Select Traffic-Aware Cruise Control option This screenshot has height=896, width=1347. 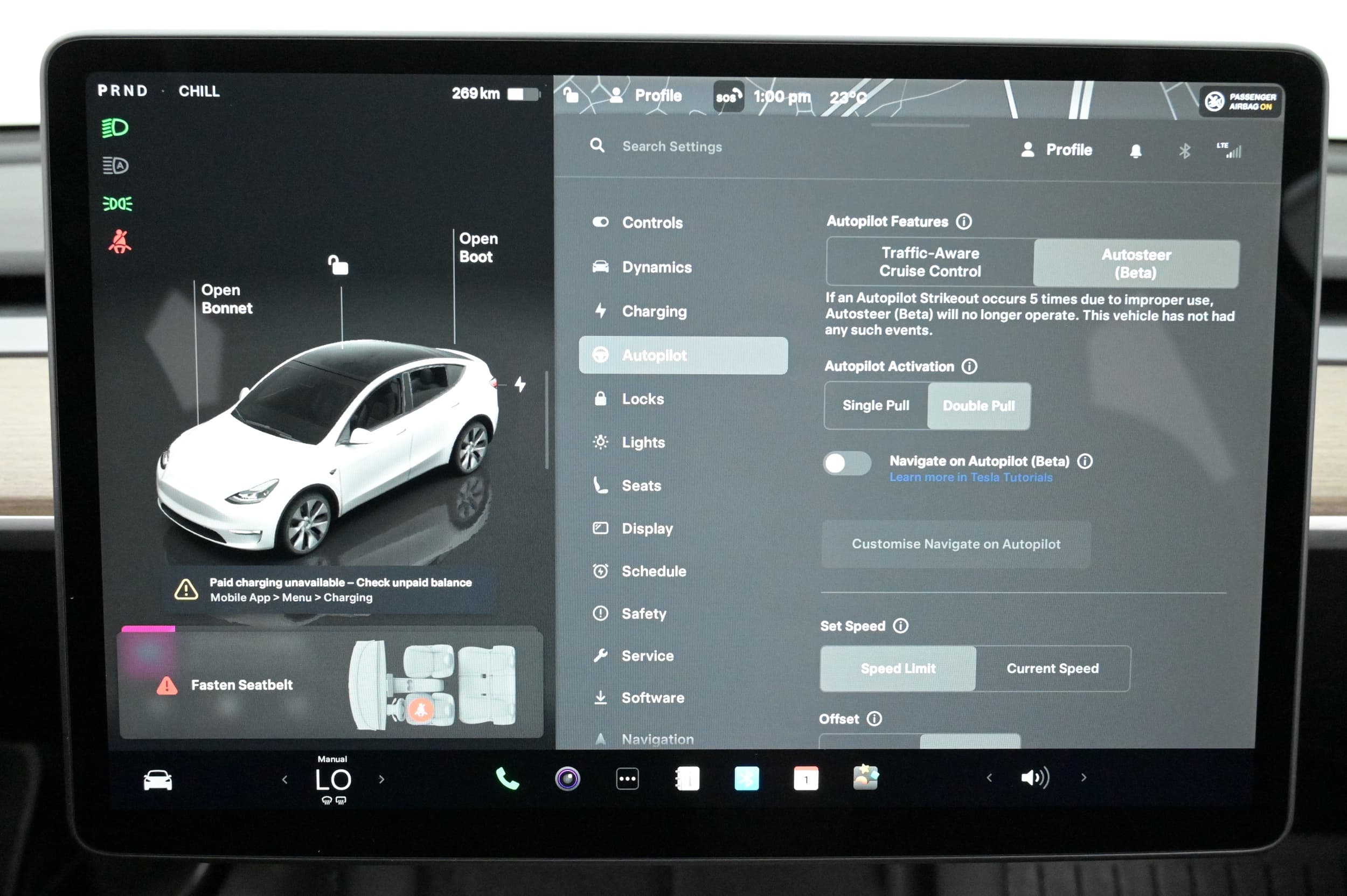click(930, 262)
